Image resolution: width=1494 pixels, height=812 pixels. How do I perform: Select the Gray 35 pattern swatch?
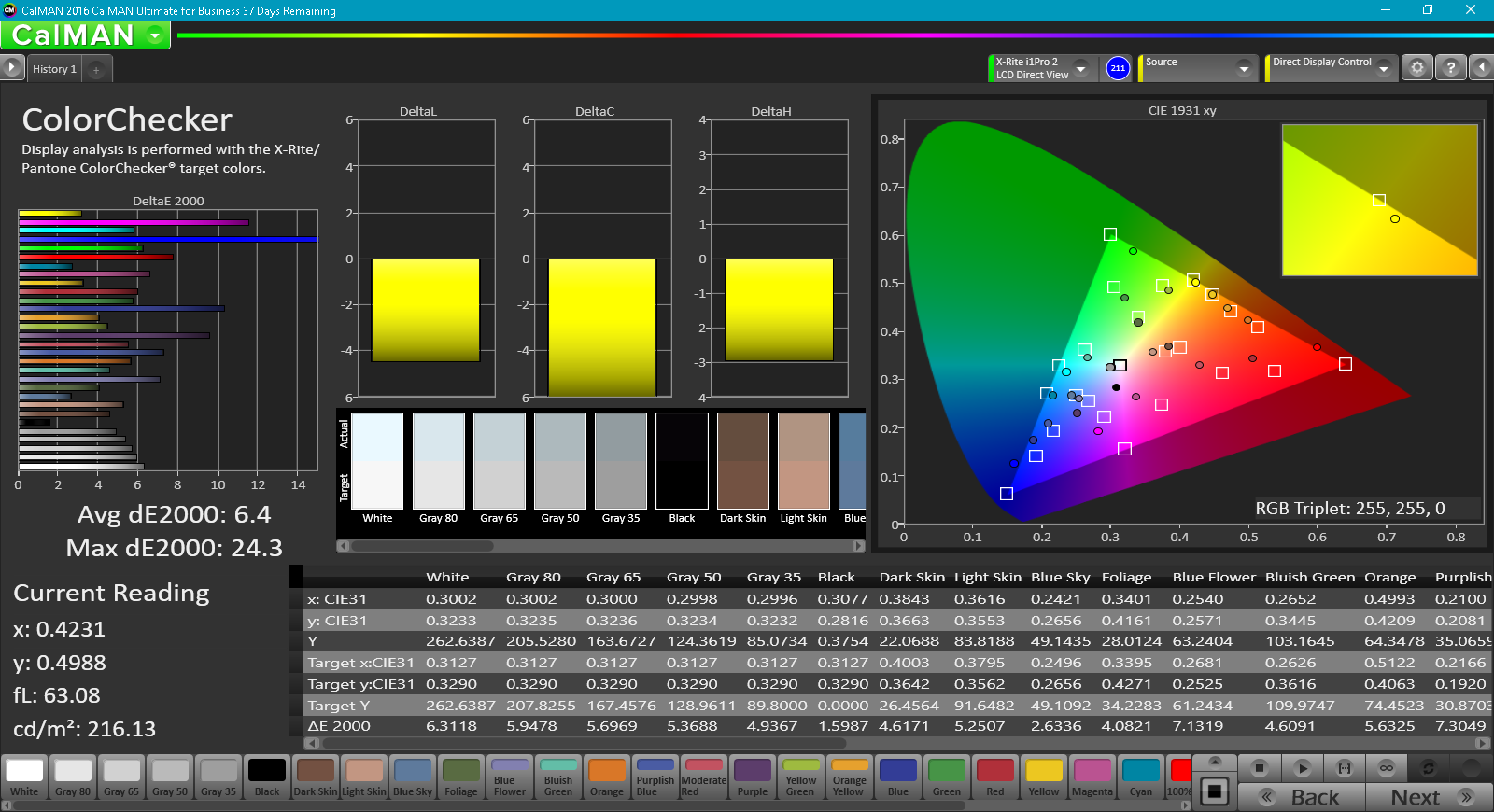pyautogui.click(x=218, y=777)
